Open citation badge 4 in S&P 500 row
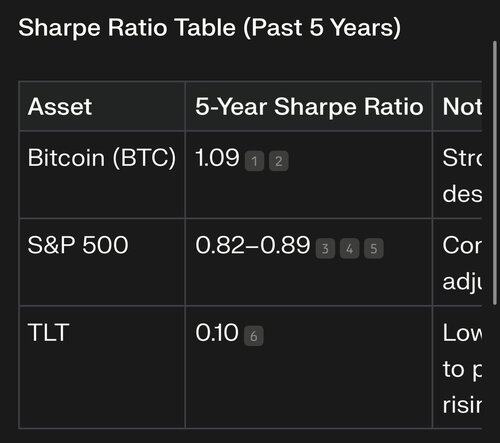This screenshot has height=443, width=500. [x=349, y=248]
